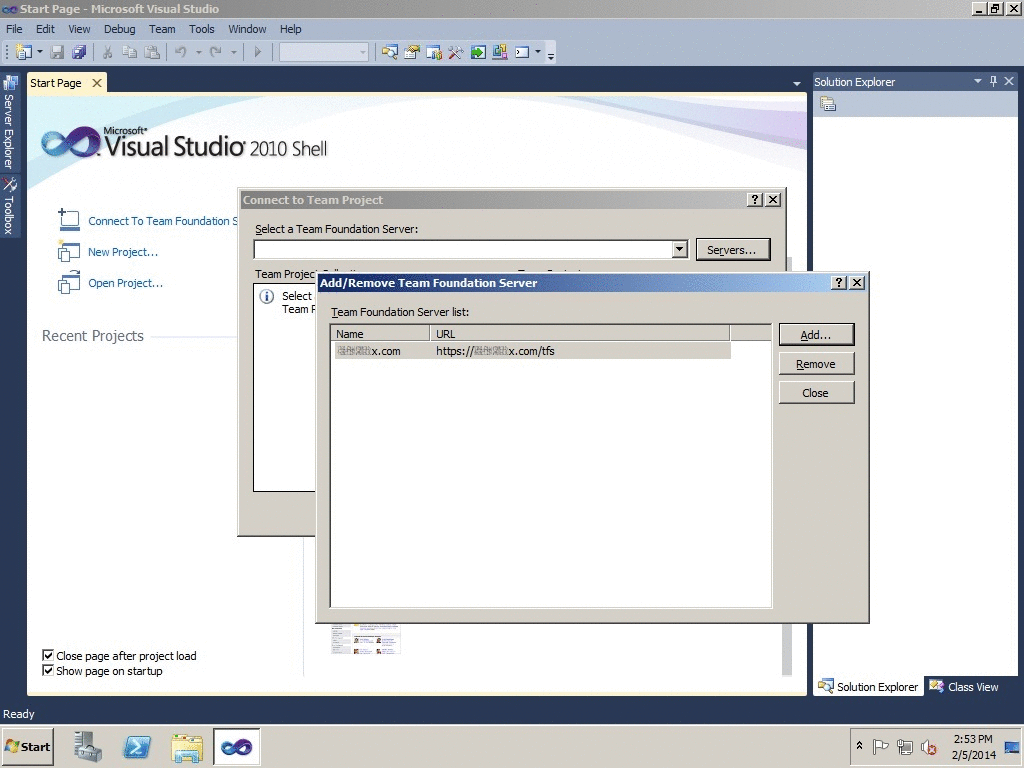Click the Name column header

[x=380, y=334]
